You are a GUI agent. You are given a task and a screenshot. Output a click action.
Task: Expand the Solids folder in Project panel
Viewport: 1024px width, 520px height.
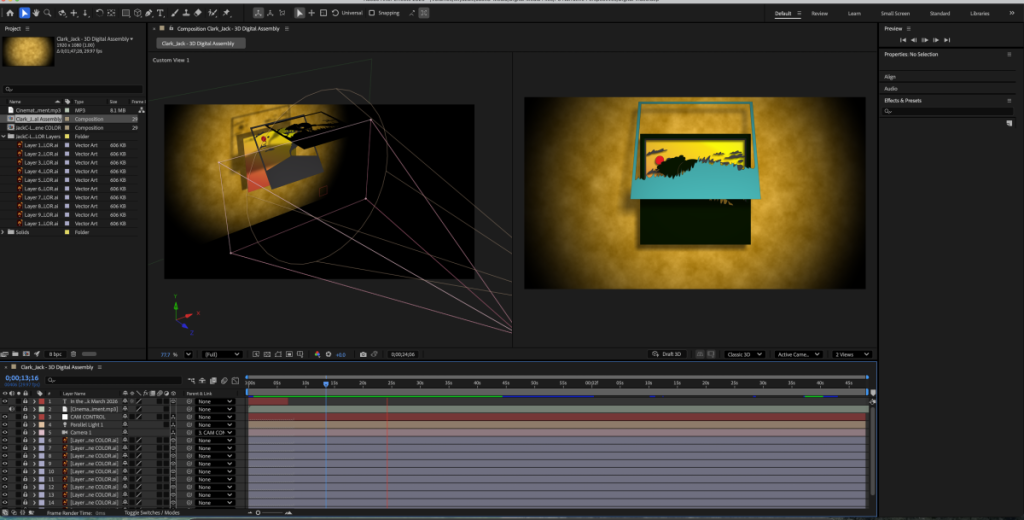pos(3,232)
